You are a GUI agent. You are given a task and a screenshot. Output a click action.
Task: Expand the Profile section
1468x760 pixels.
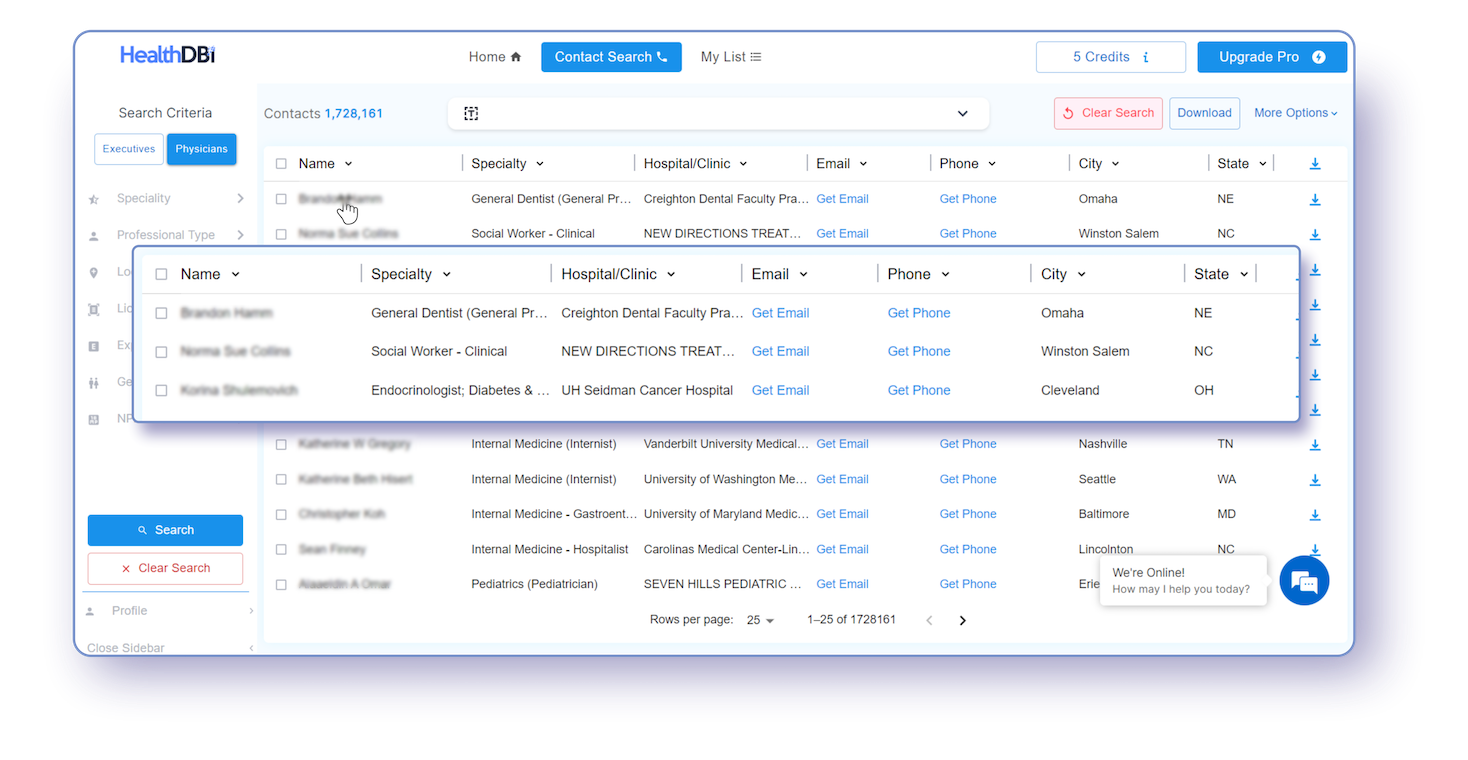[x=168, y=611]
